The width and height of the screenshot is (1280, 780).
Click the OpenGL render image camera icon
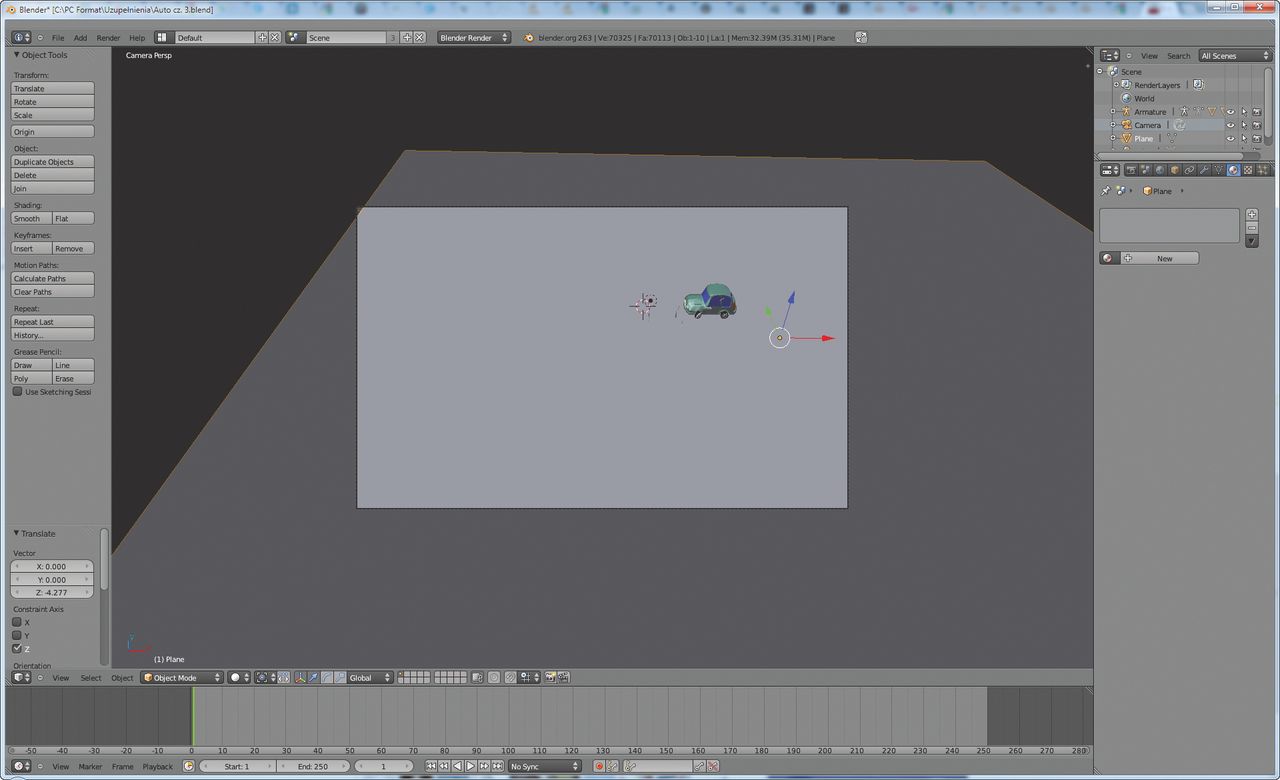550,677
